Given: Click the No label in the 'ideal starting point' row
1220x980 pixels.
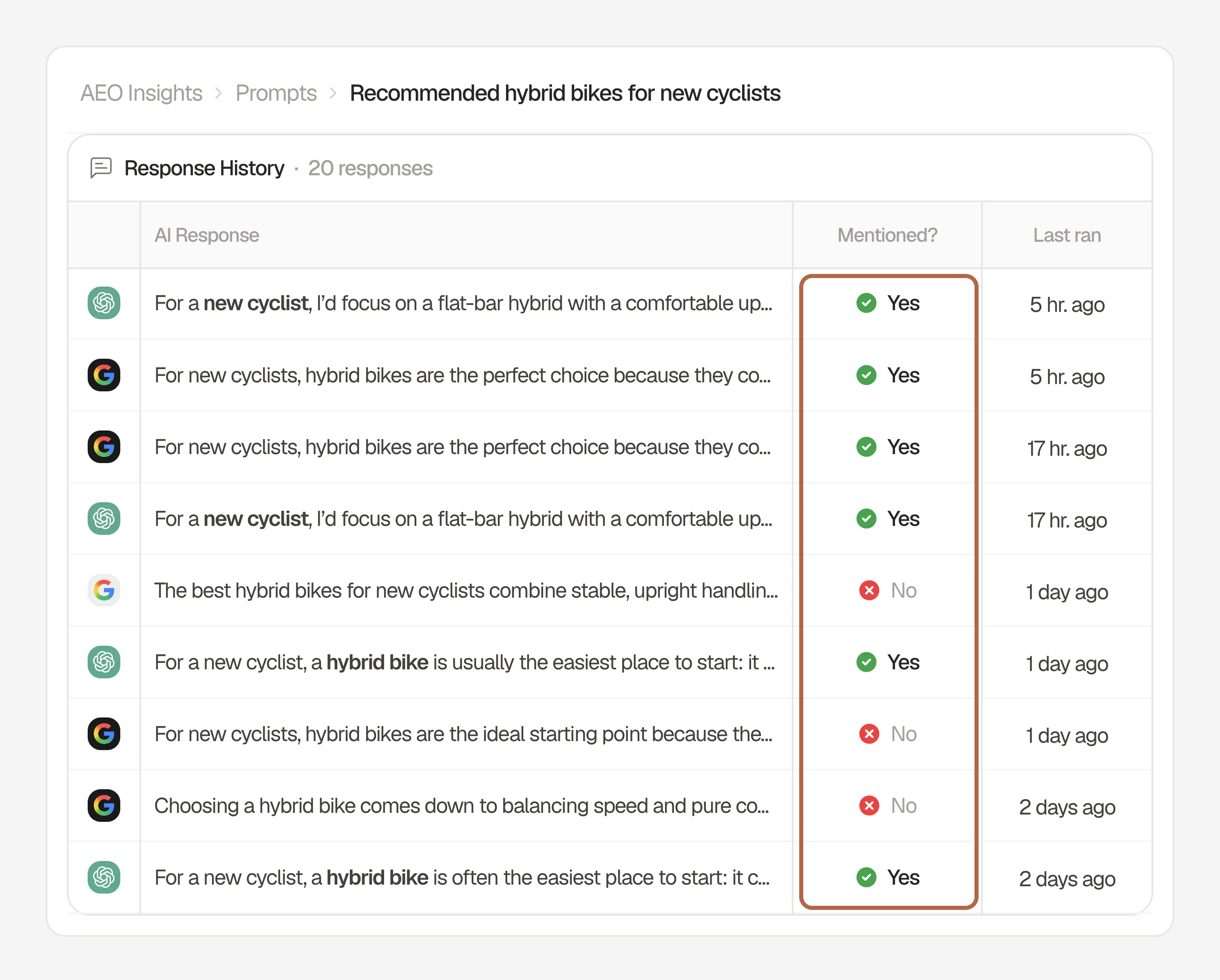Looking at the screenshot, I should pos(904,734).
